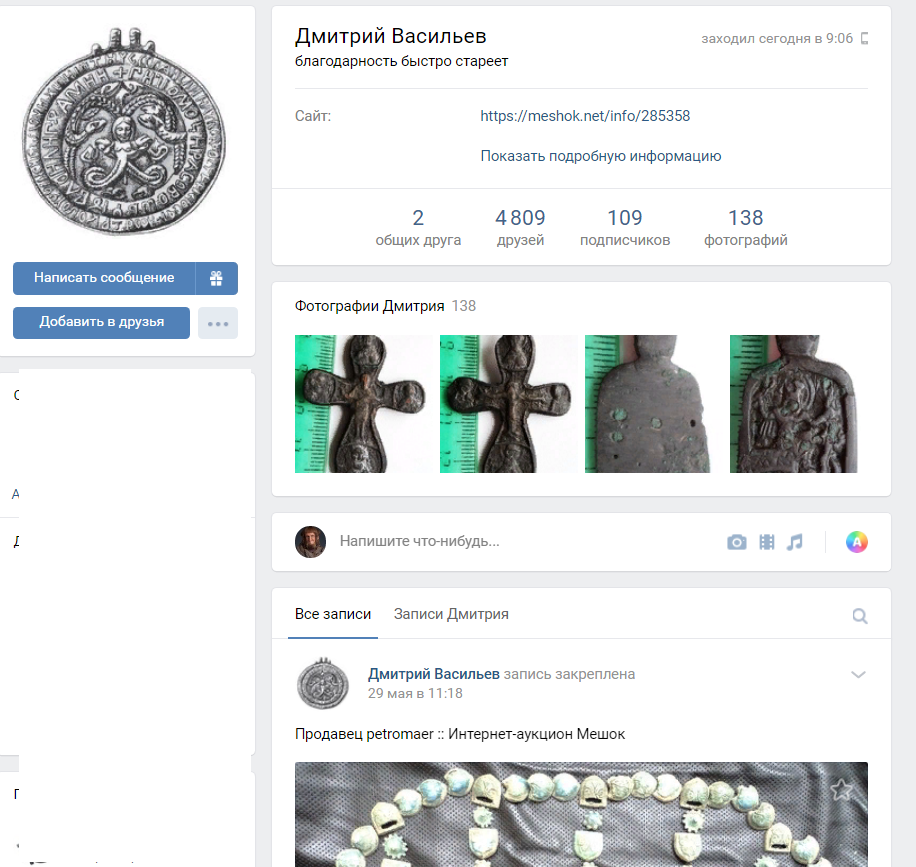The image size is (916, 867).
Task: Bookmark the post with star icon
Action: point(842,789)
